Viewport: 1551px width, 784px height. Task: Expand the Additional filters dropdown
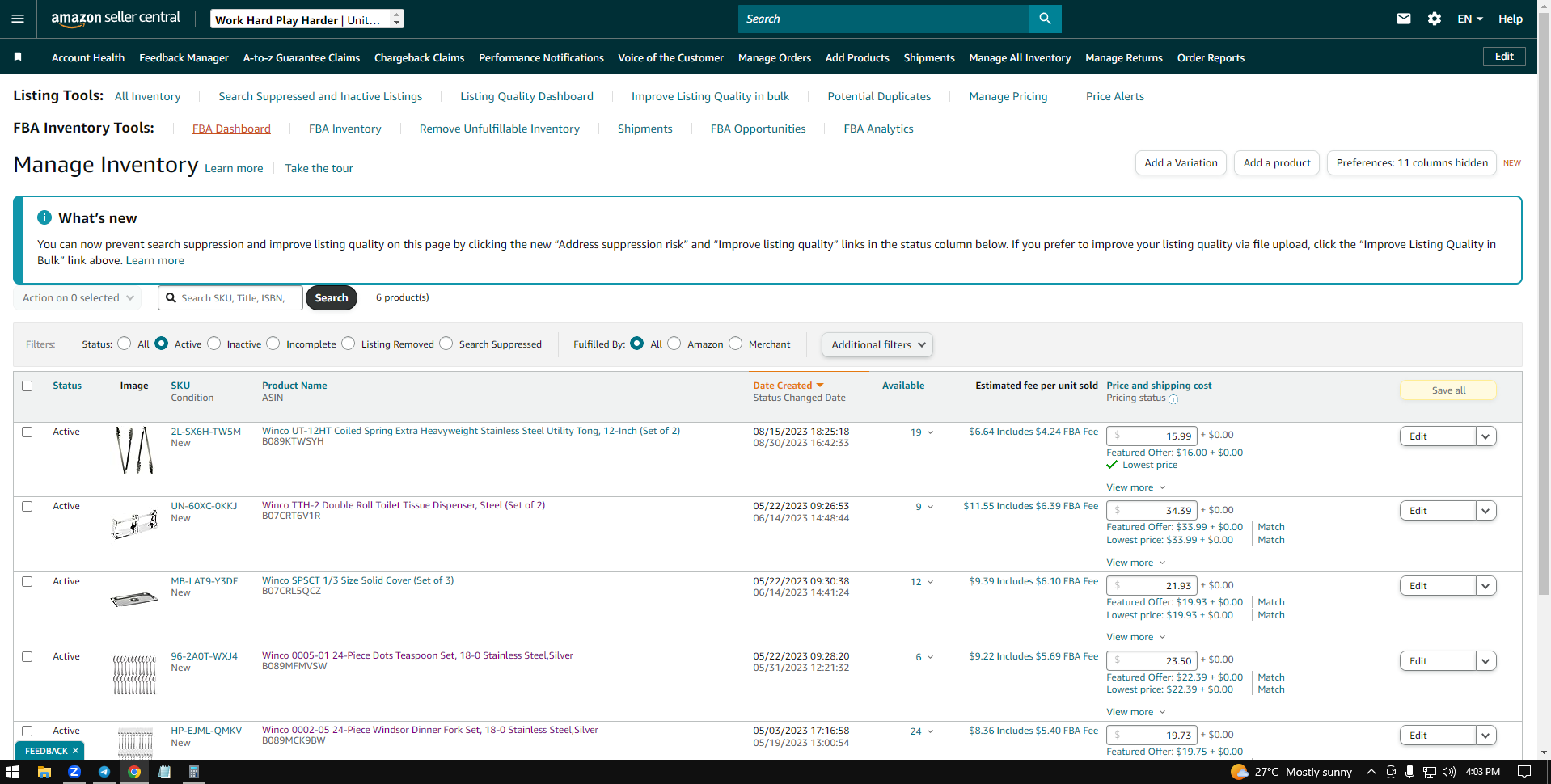pos(877,345)
